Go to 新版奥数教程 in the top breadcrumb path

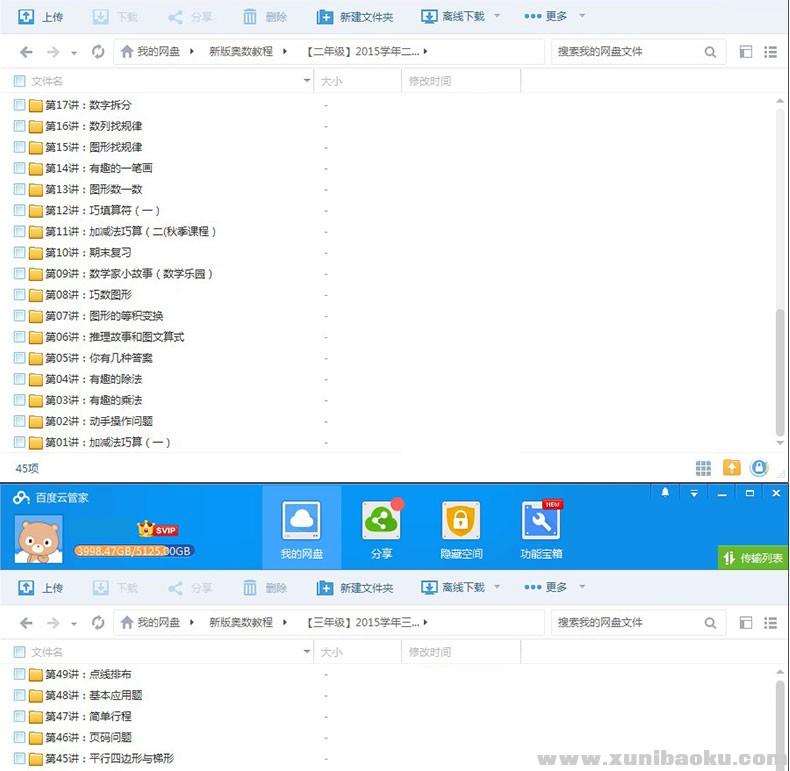[240, 52]
